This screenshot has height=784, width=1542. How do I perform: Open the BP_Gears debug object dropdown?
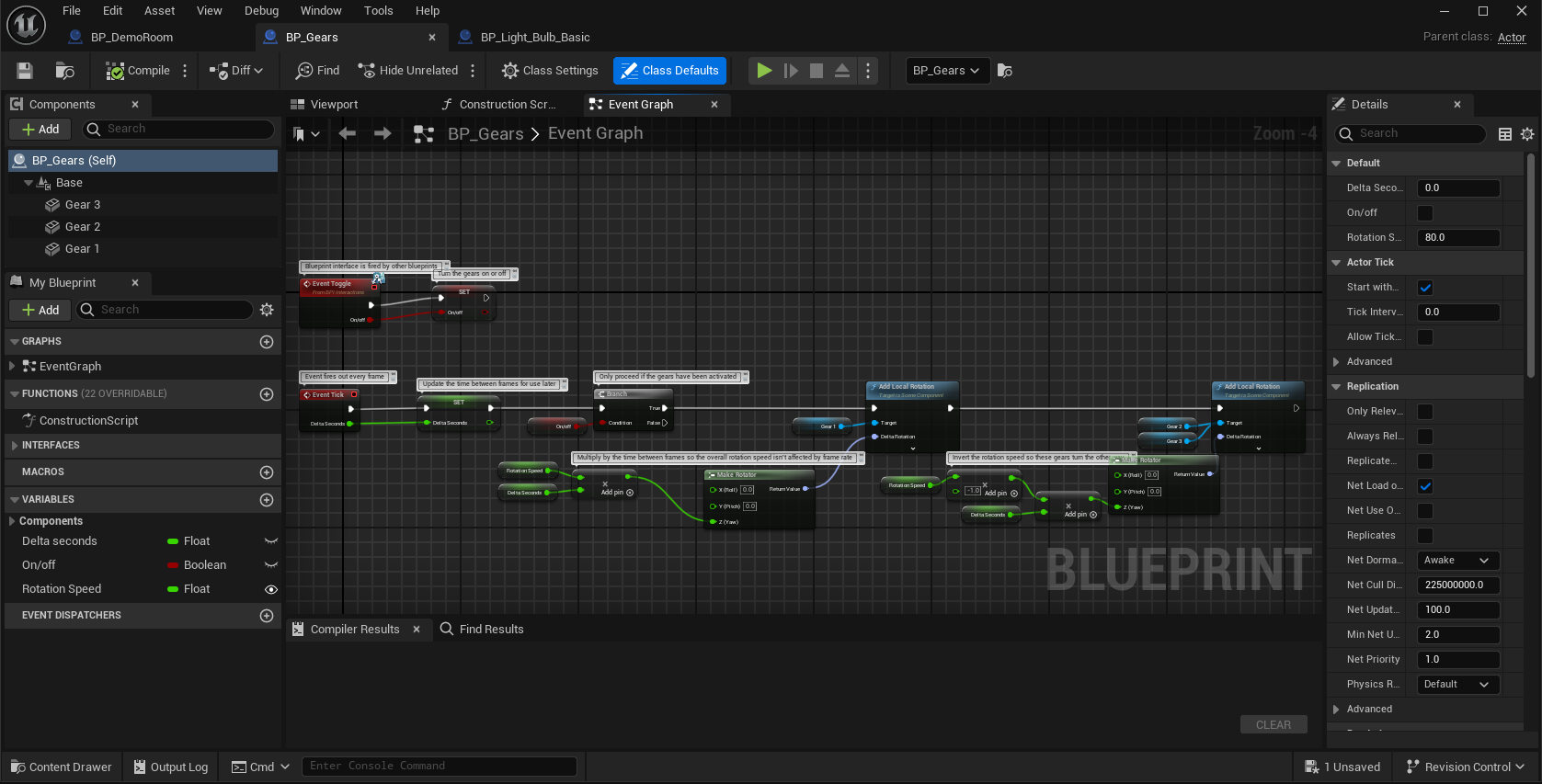tap(946, 71)
